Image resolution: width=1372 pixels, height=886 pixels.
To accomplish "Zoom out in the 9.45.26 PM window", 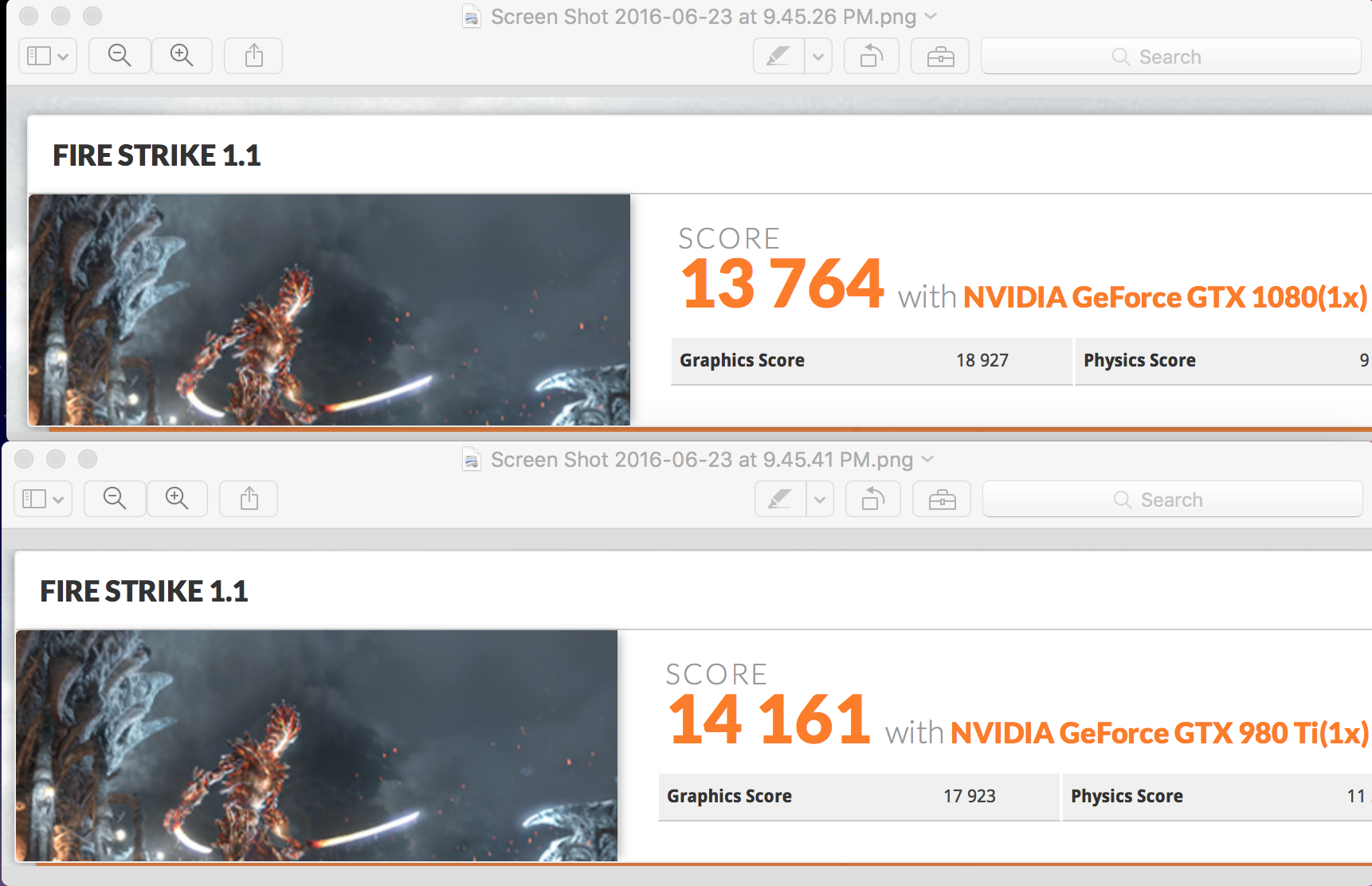I will pos(120,56).
